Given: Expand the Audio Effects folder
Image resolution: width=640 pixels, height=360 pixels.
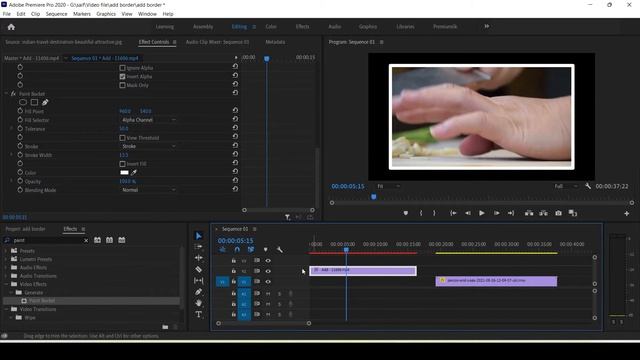Looking at the screenshot, I should [x=6, y=267].
